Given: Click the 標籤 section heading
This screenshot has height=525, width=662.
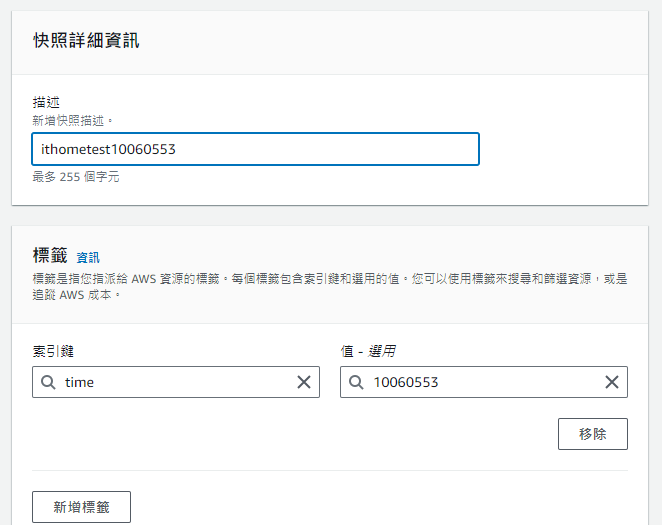Looking at the screenshot, I should point(50,255).
